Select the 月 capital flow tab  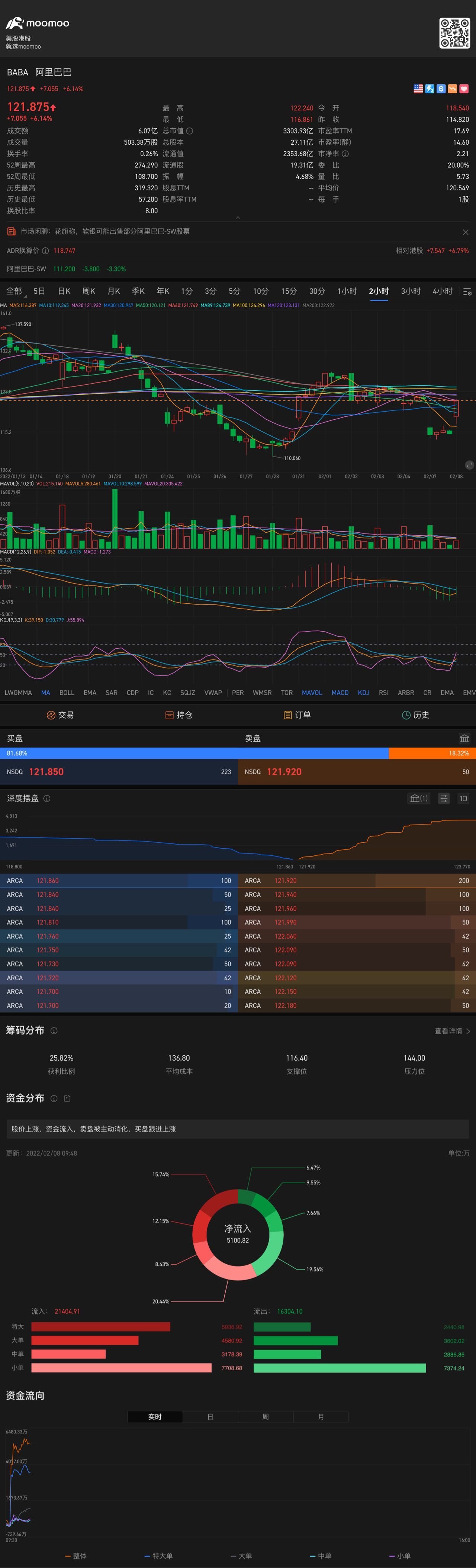(x=321, y=1417)
